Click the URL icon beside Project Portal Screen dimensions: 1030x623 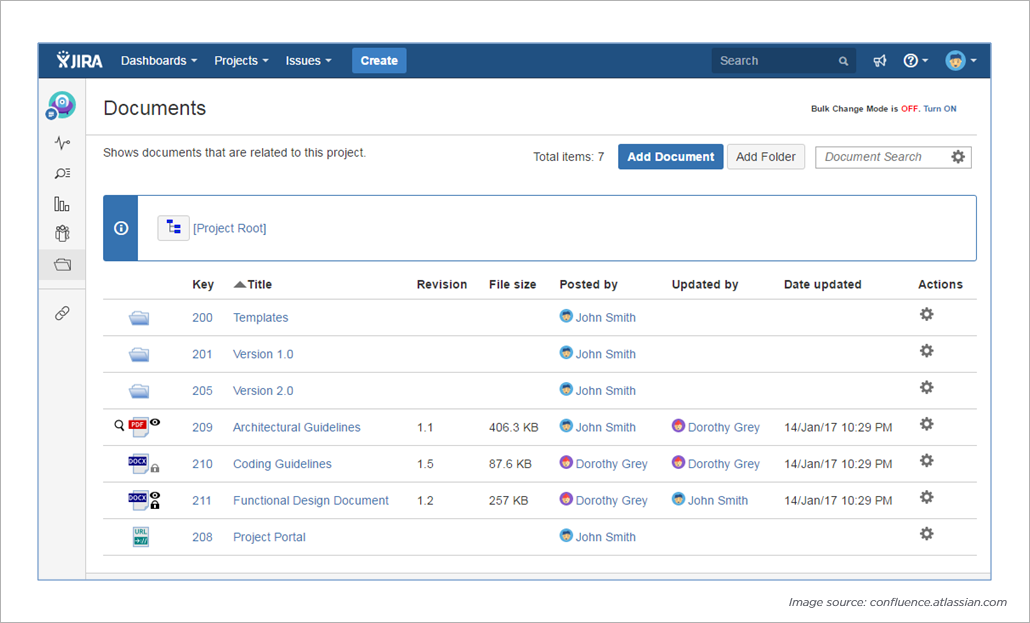tap(140, 536)
